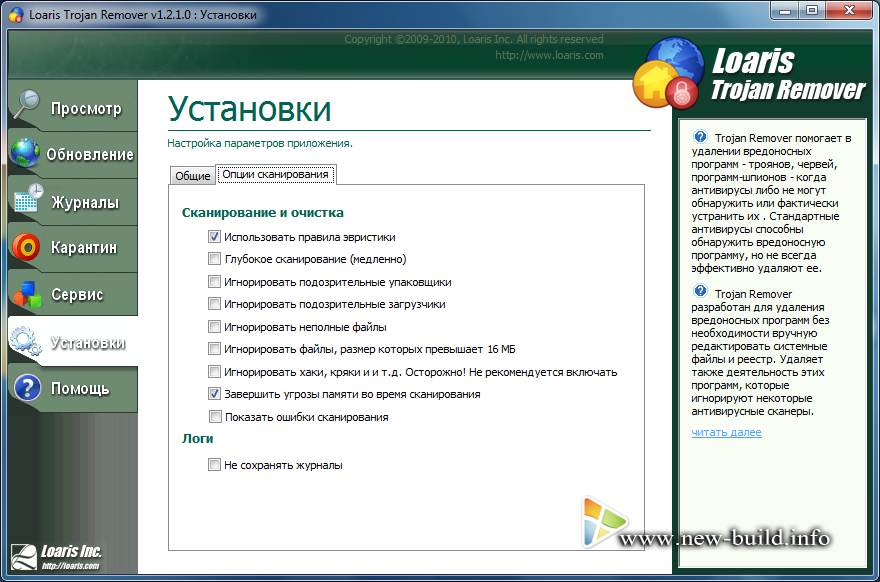Check 'Игнорировать подозрительные загрузчики'
This screenshot has width=880, height=582.
click(214, 304)
